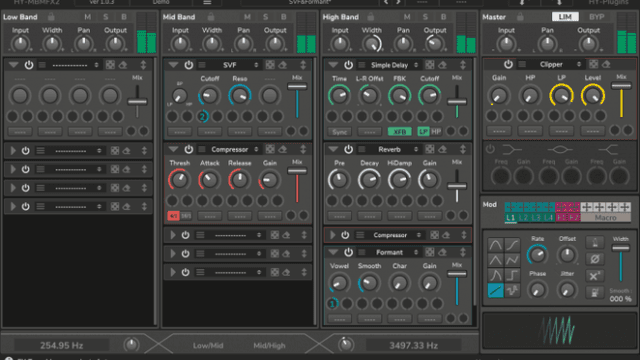This screenshot has width=640, height=360.
Task: Clear the SVF slot with eraser icon
Action: pyautogui.click(x=282, y=65)
